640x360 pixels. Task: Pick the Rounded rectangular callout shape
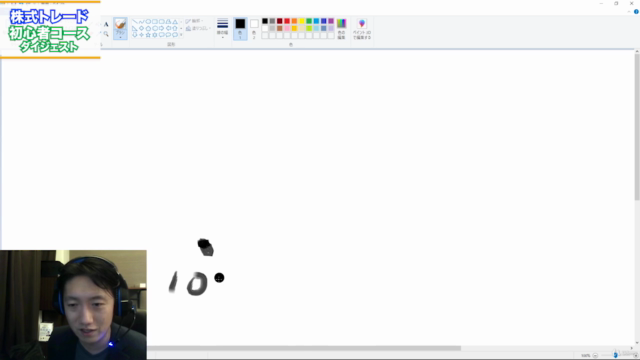[162, 35]
